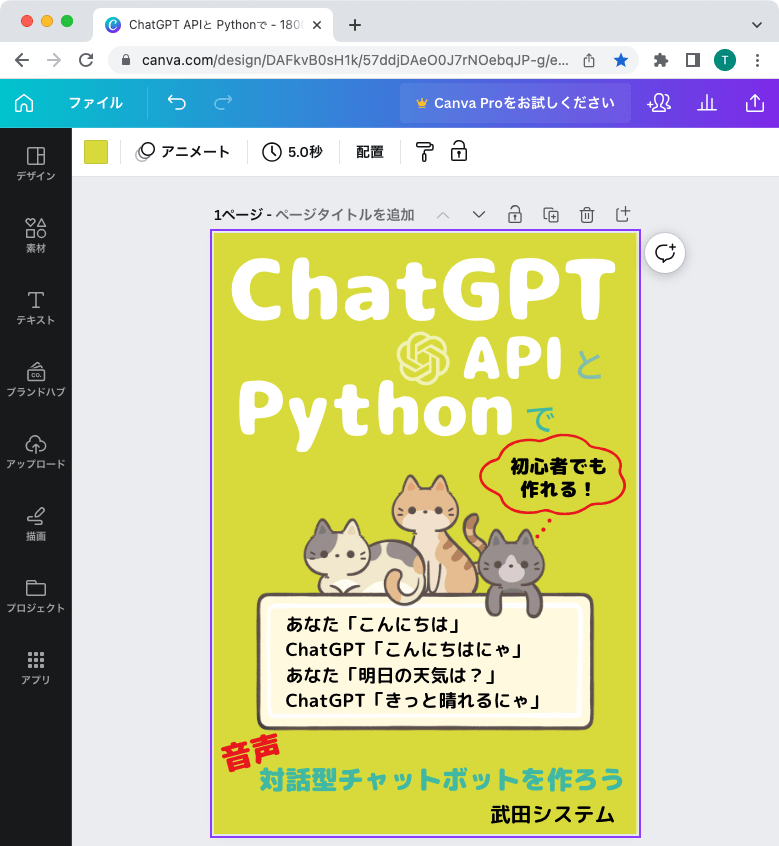
Task: Close the ChatGPT APIと Python tab
Action: click(x=317, y=25)
